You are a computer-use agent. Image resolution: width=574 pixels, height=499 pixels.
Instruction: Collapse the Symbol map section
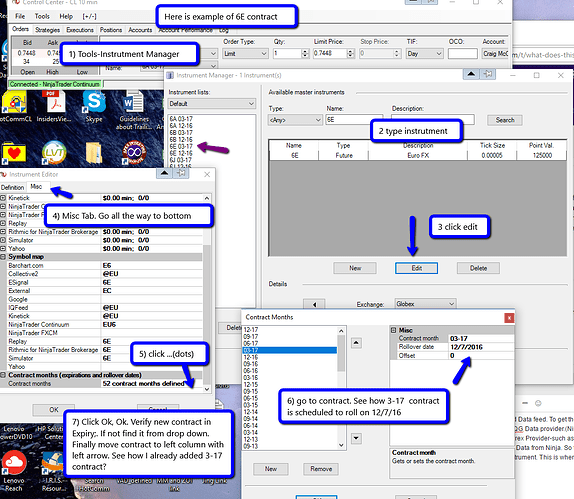pos(3,257)
